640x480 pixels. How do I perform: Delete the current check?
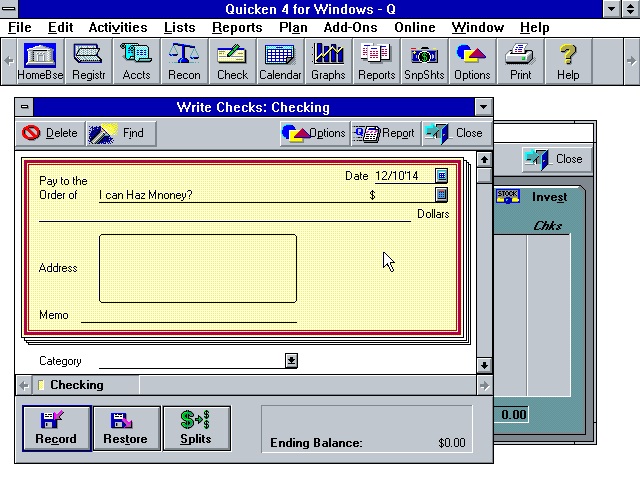(51, 133)
